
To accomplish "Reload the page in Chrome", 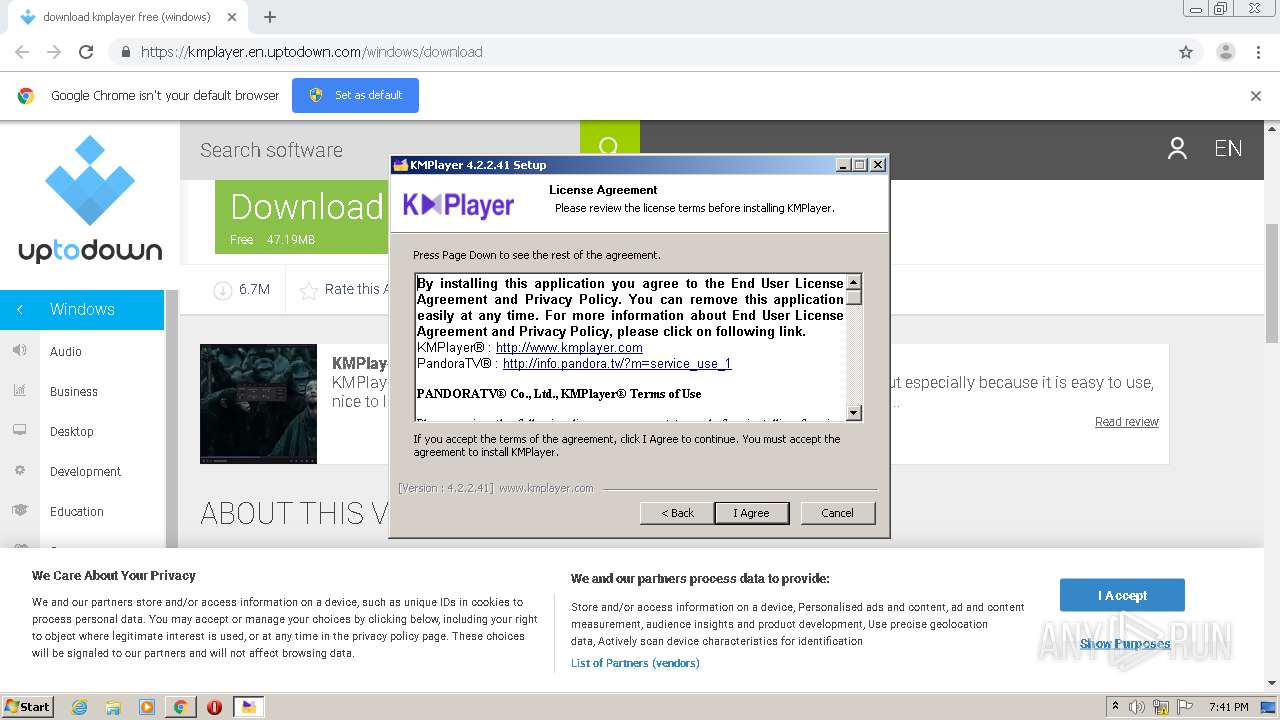I will (x=86, y=52).
